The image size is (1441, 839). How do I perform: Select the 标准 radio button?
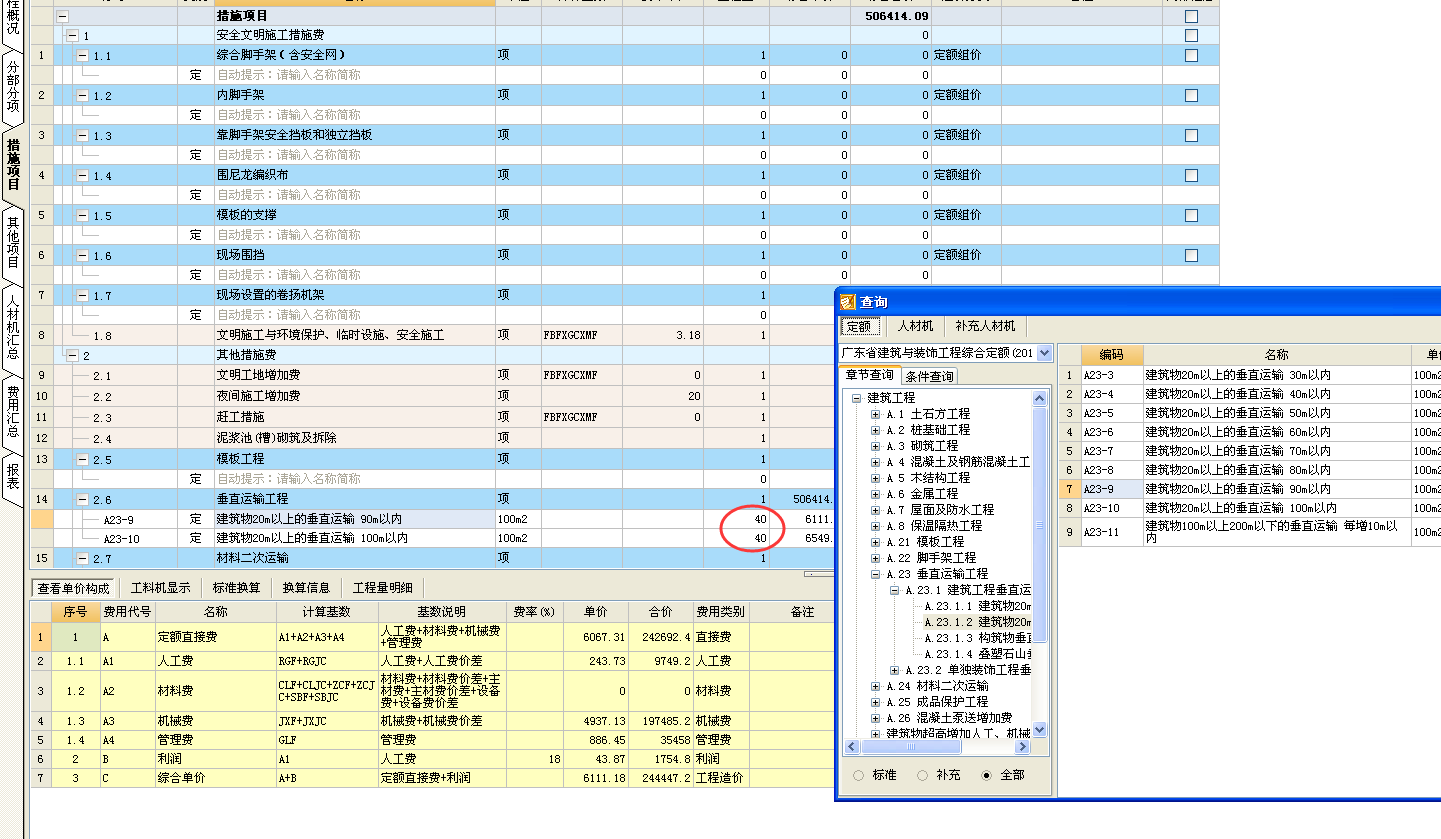tap(858, 775)
